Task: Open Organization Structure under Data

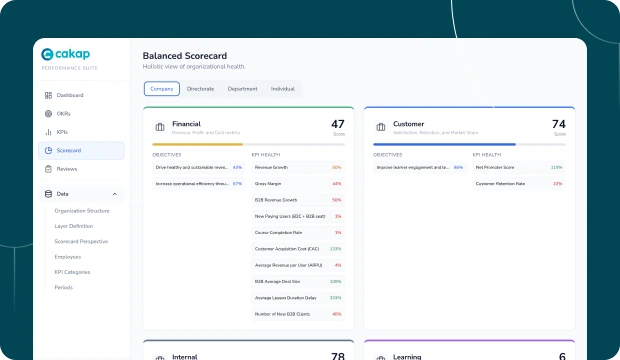Action: (82, 211)
